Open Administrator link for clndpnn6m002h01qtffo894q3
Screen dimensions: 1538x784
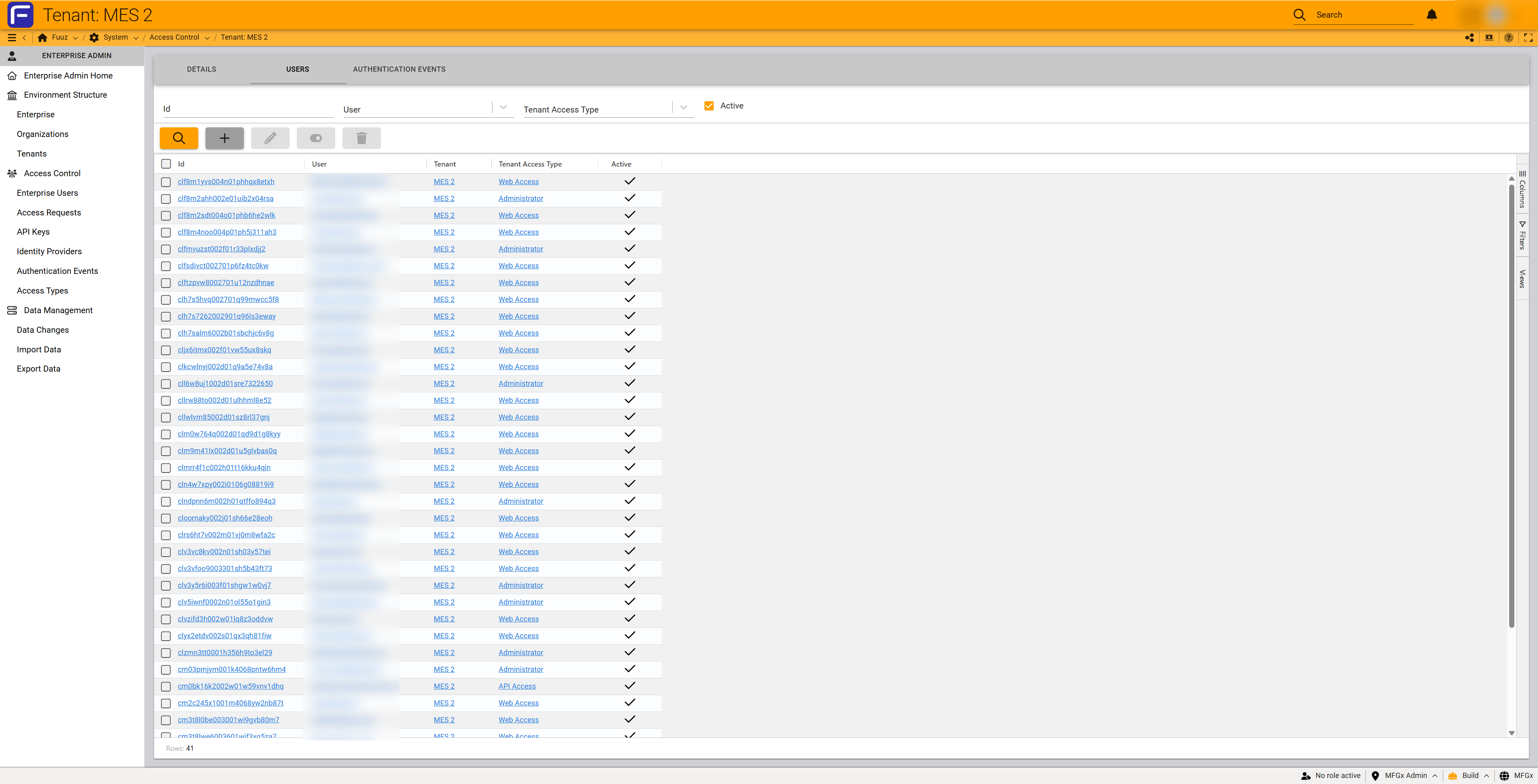click(521, 501)
